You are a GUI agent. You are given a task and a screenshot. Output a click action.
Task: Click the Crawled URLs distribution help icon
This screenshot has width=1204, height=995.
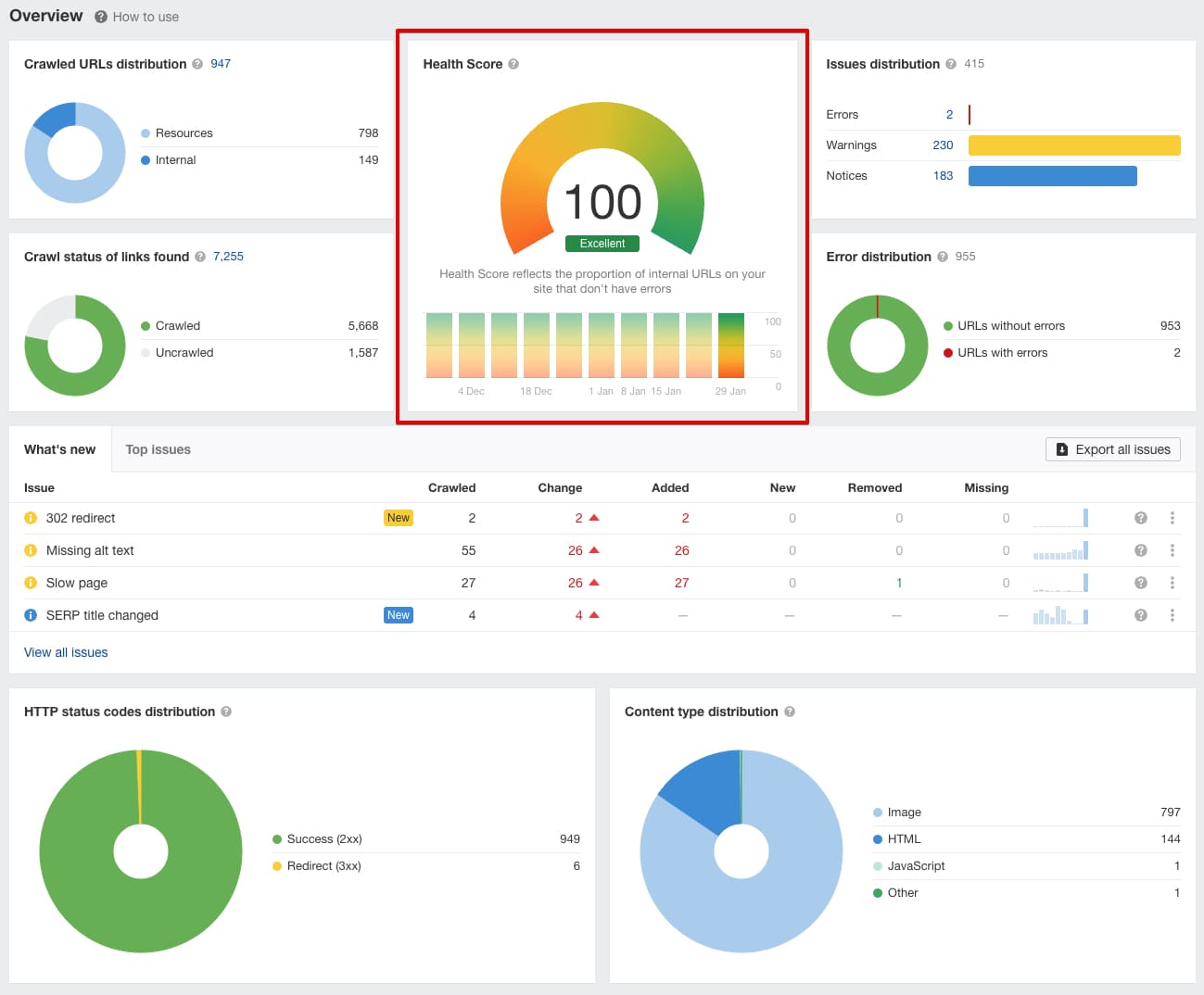click(196, 64)
